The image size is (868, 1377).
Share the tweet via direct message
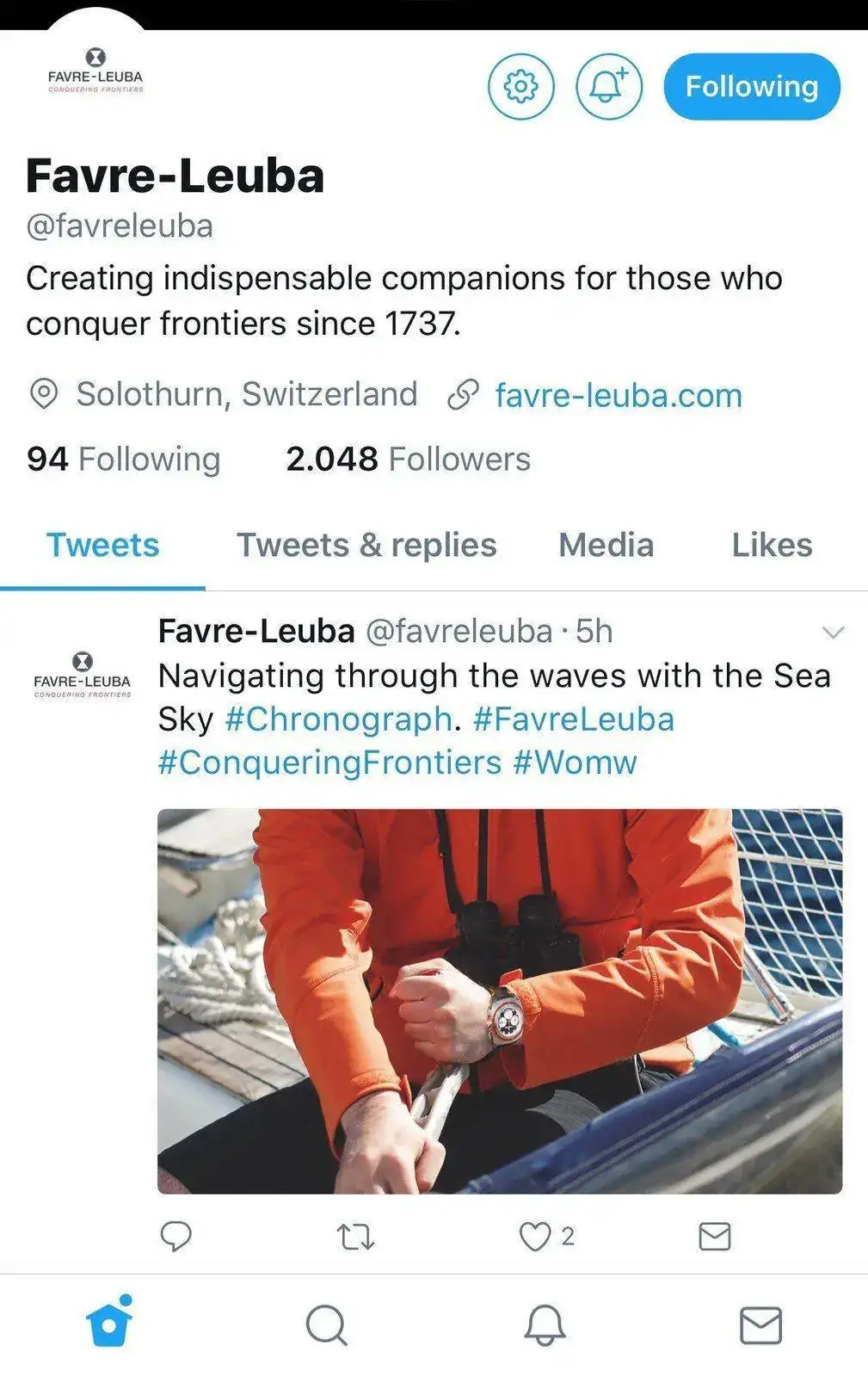point(714,1236)
